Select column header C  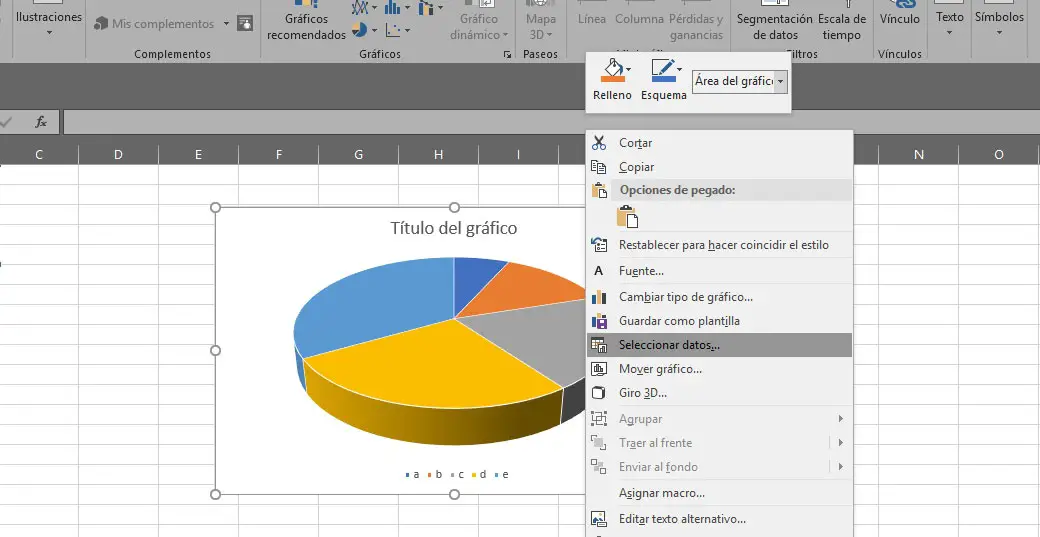point(39,154)
